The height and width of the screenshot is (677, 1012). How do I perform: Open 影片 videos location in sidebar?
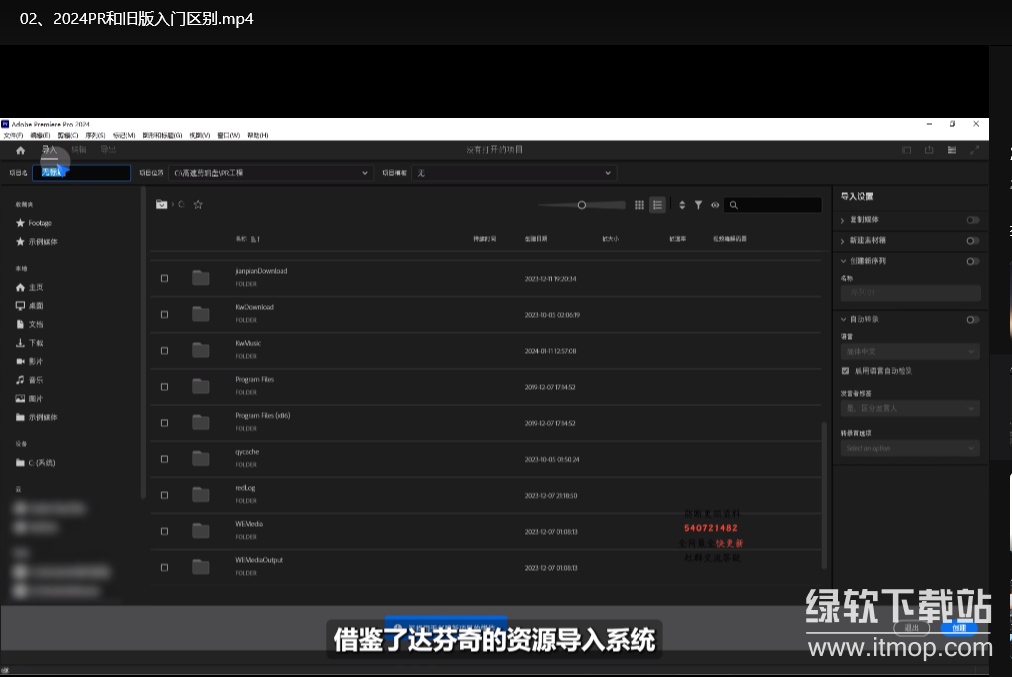click(30, 361)
